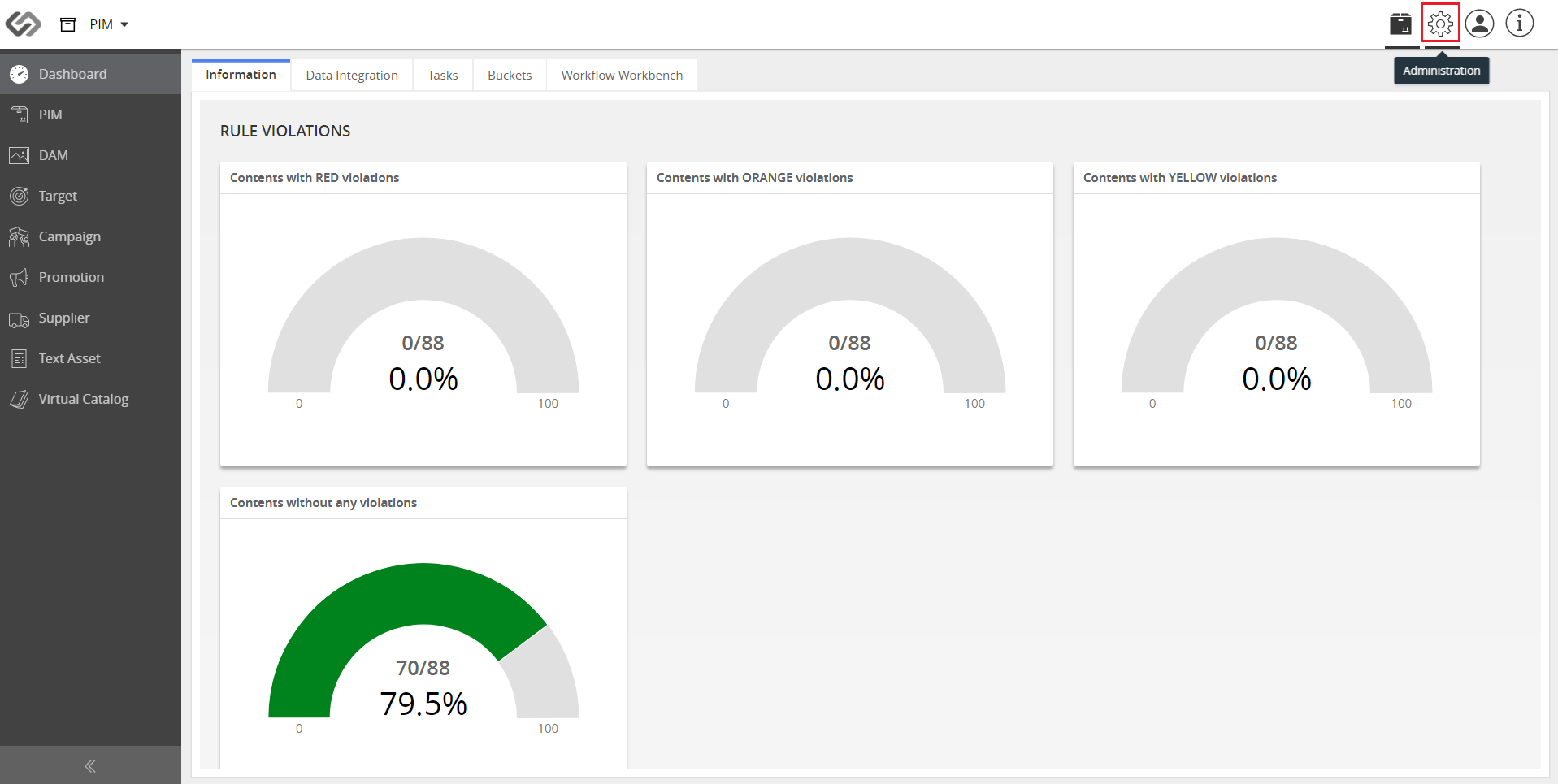Open the Buckets tab
Screen dimensions: 1558x784
click(510, 75)
